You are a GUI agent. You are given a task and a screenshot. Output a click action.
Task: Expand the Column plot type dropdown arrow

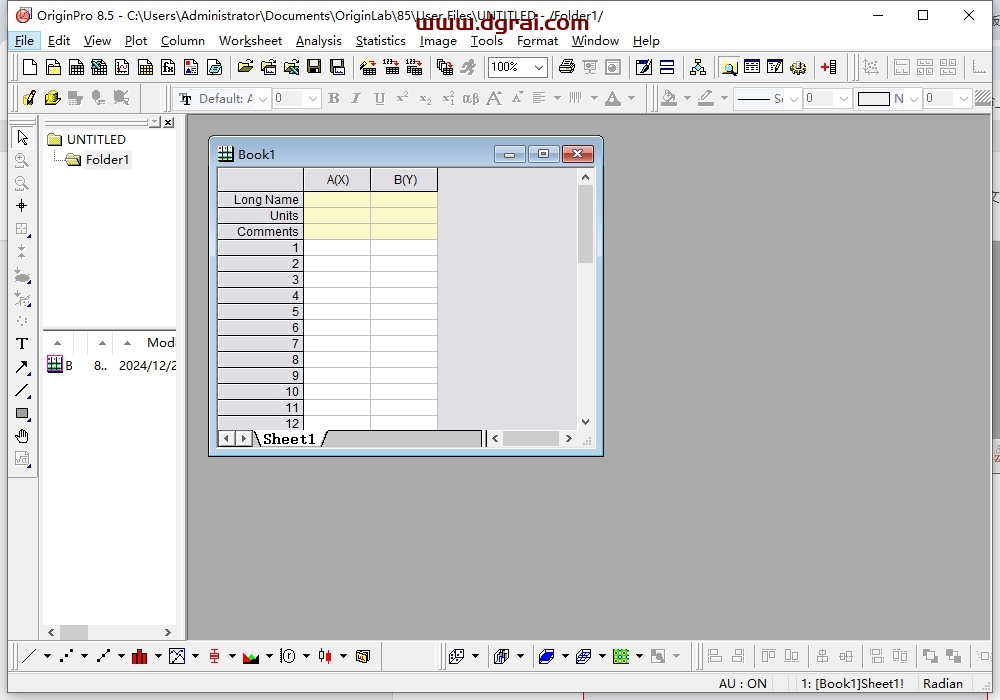pos(158,656)
